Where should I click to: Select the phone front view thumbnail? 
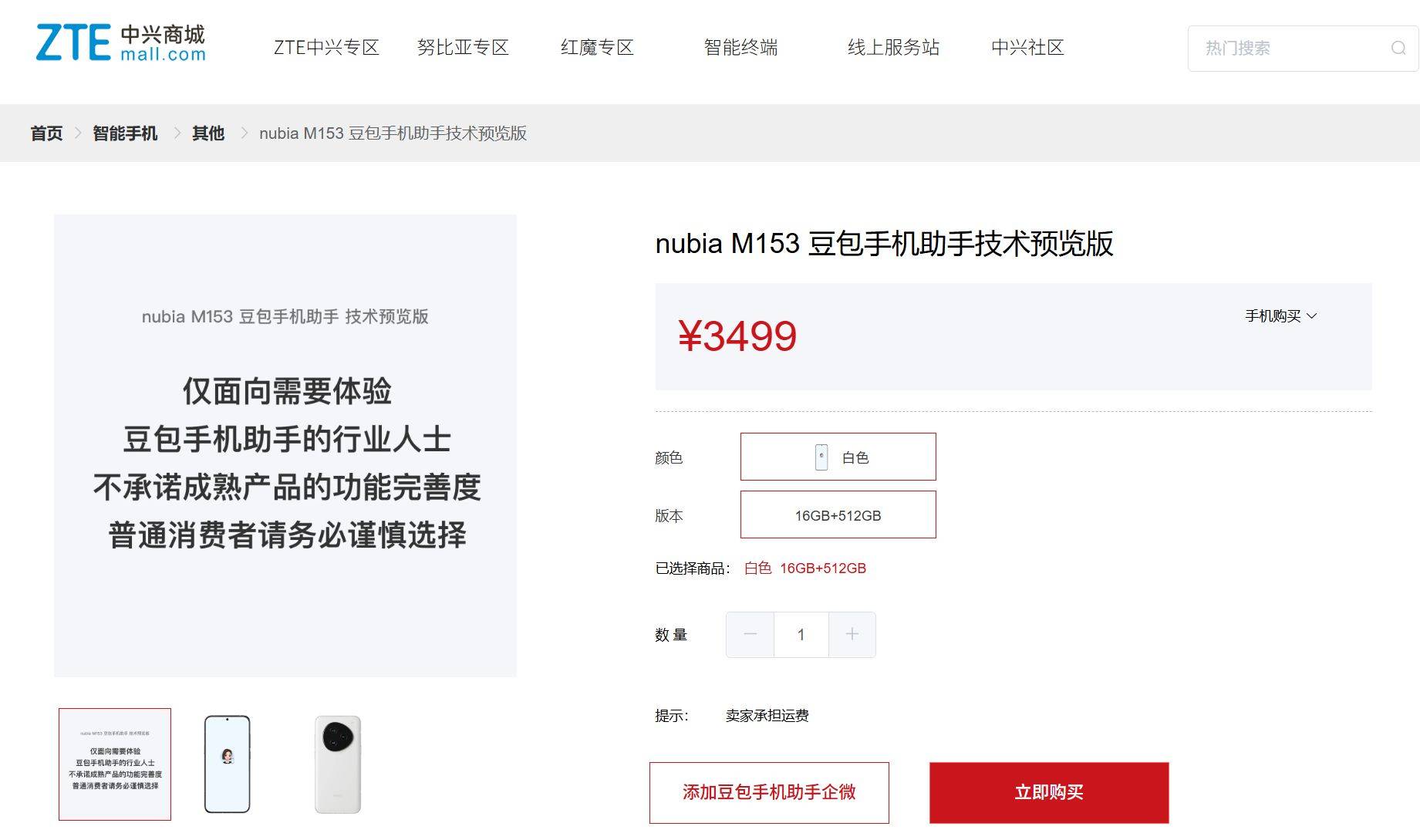click(227, 764)
